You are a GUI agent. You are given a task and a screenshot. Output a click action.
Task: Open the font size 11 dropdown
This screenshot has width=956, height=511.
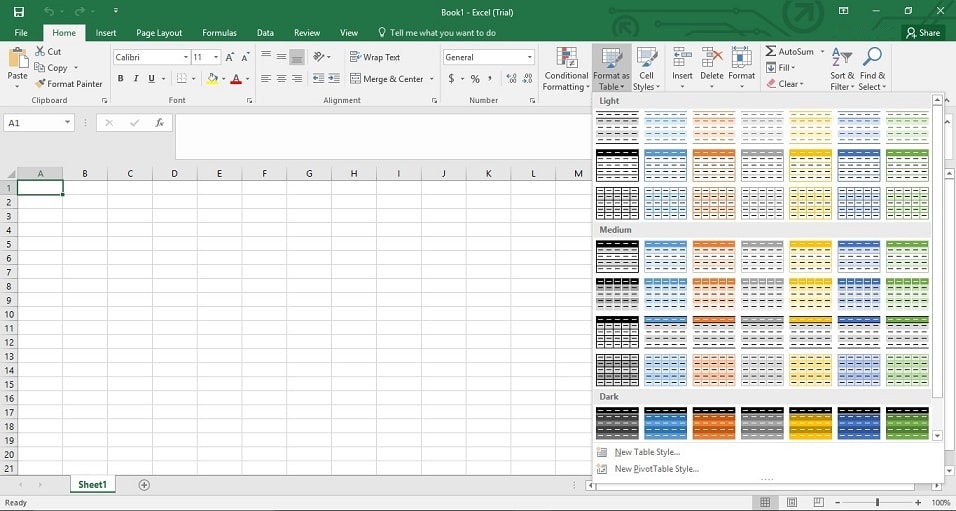[x=216, y=57]
